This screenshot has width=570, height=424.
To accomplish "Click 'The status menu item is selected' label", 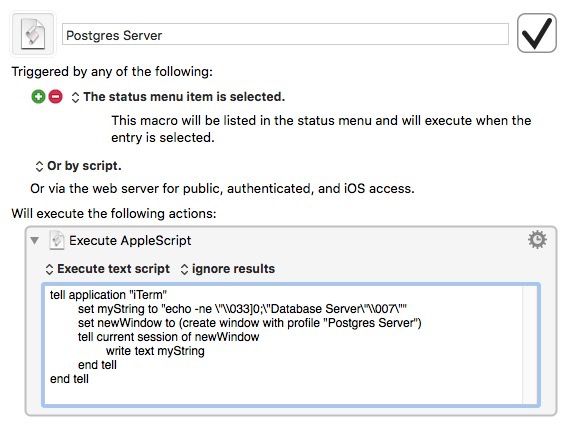I will [x=184, y=97].
